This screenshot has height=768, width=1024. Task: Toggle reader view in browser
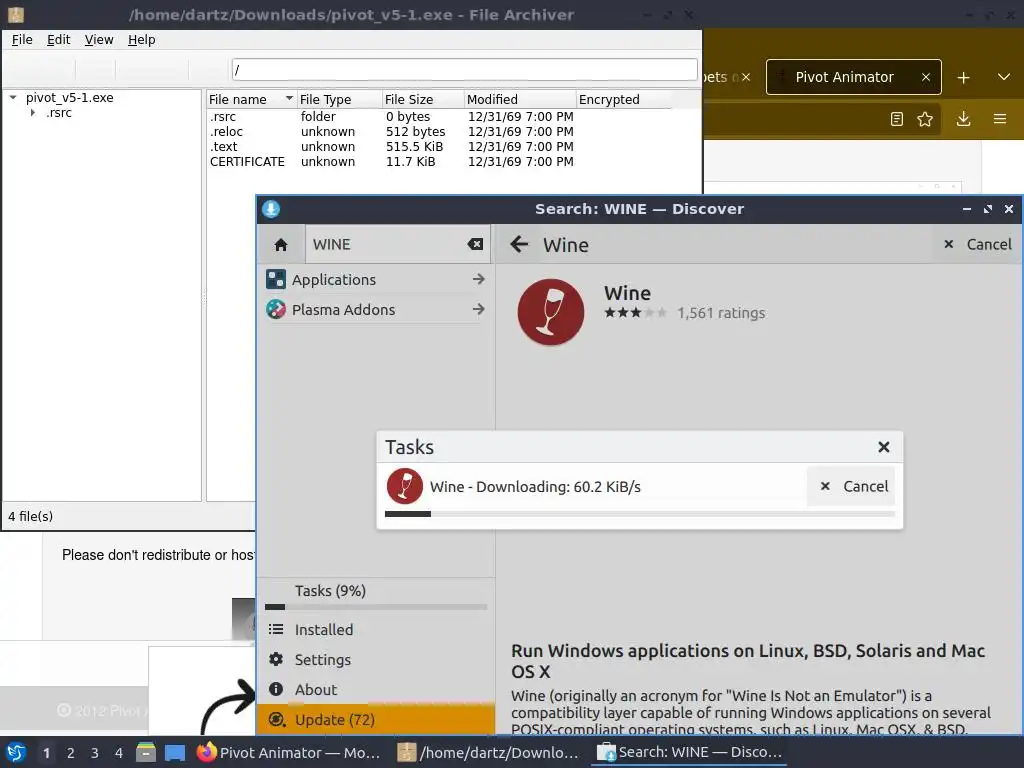pos(897,119)
